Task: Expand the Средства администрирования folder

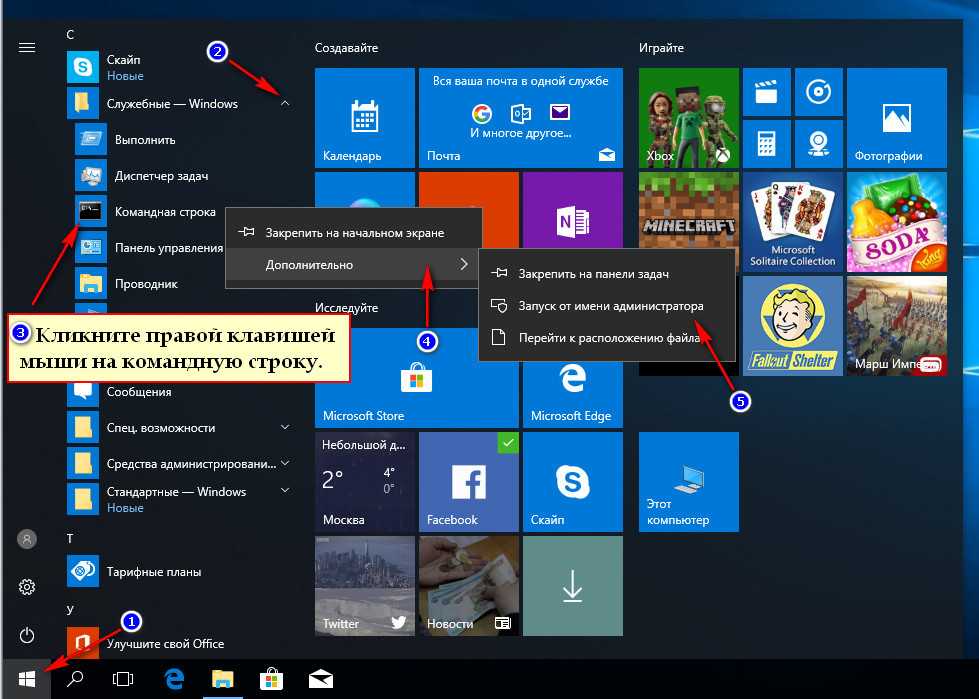Action: click(x=285, y=463)
